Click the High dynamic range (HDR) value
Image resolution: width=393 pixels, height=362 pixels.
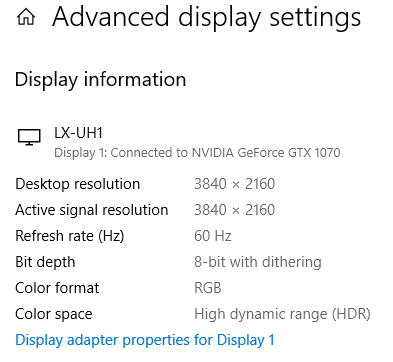pos(282,314)
